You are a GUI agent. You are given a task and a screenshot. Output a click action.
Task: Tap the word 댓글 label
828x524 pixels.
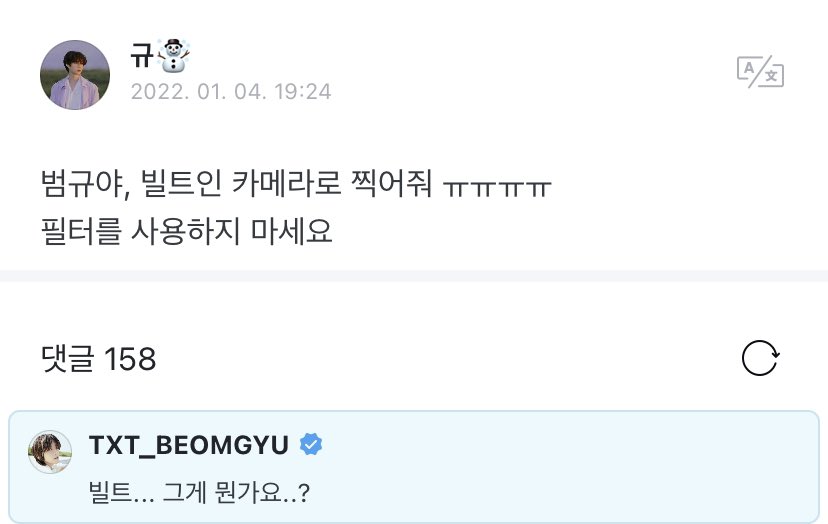[x=68, y=359]
